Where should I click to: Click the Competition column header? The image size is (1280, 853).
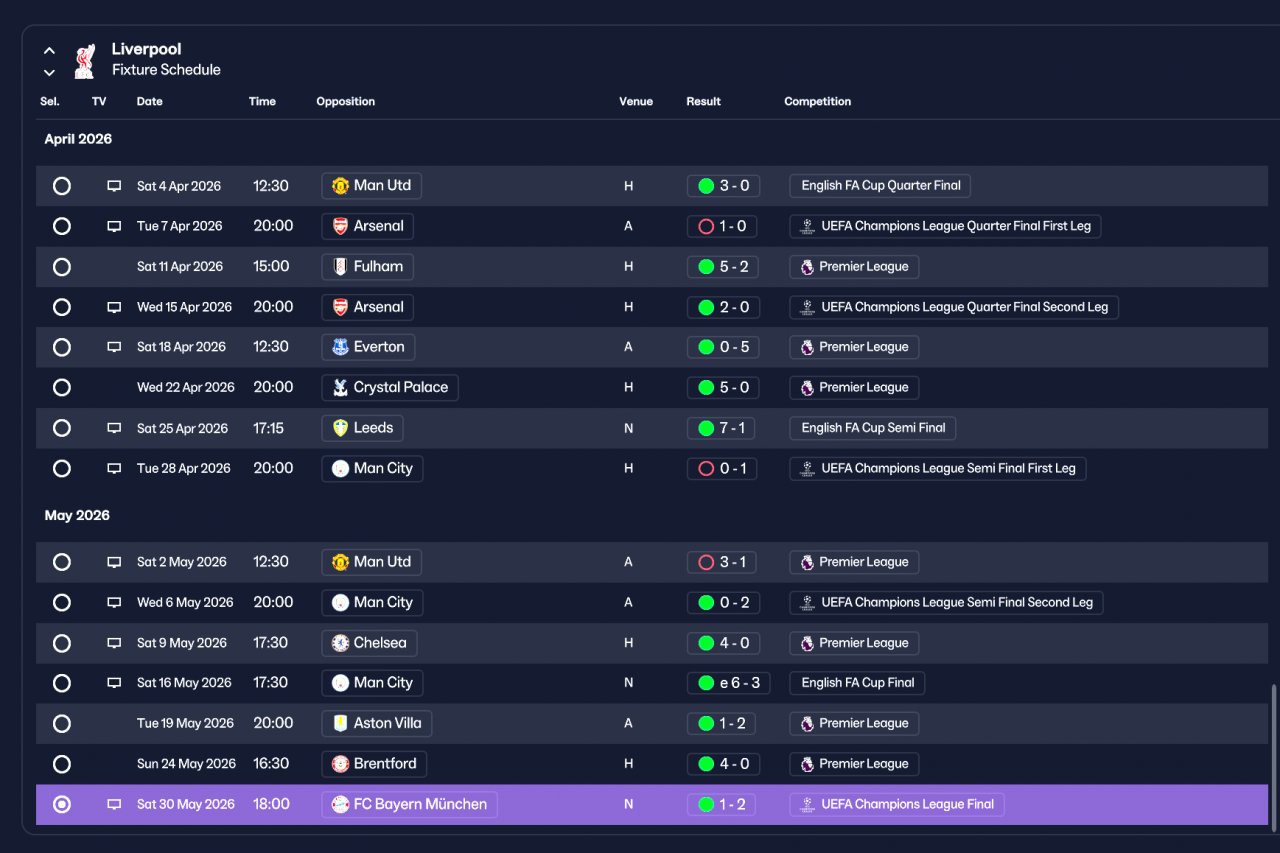click(x=818, y=101)
